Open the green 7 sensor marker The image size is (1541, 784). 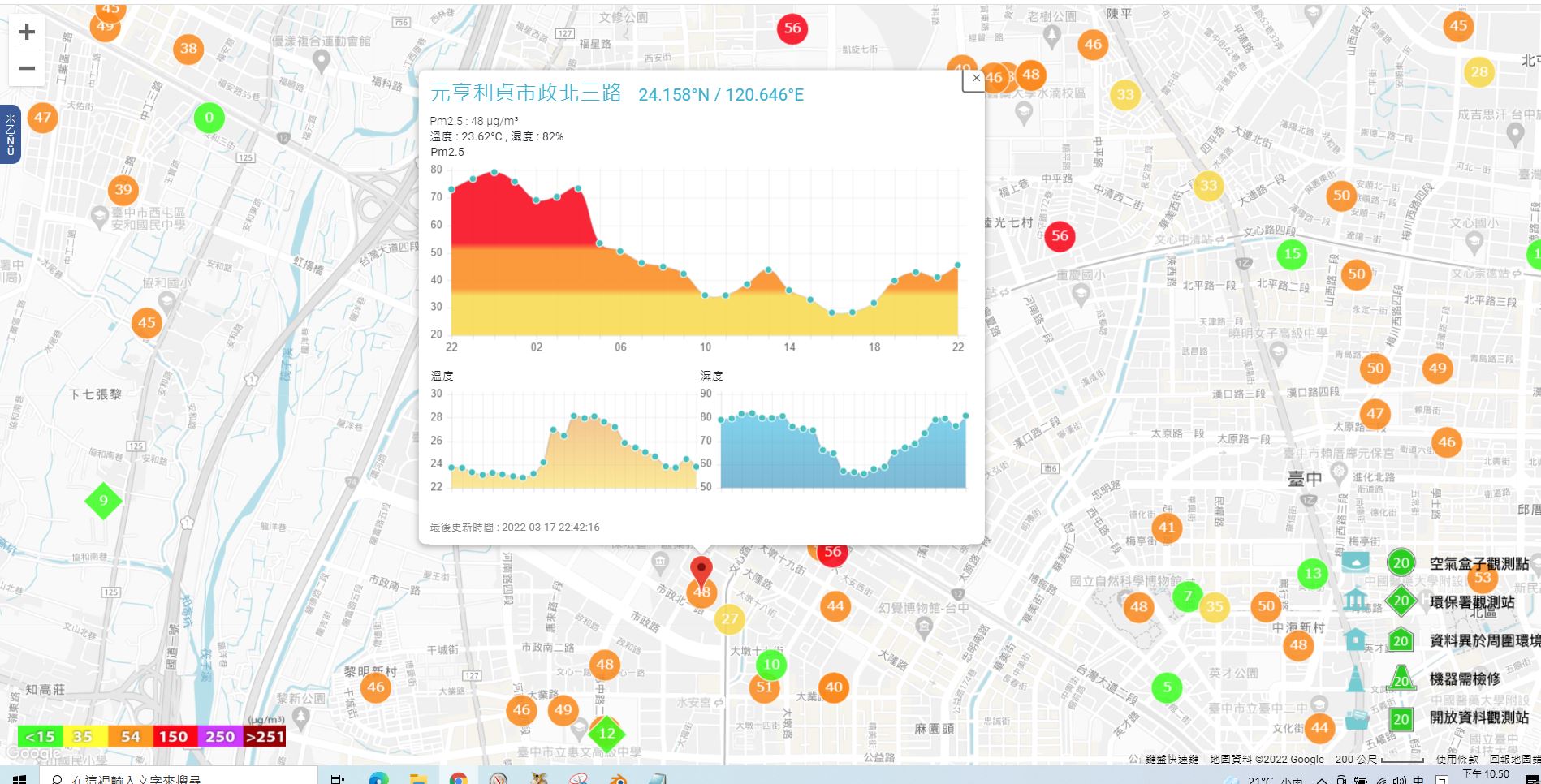[x=1188, y=596]
